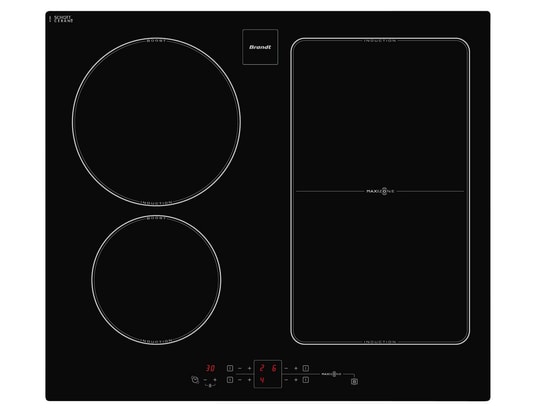The image size is (537, 410).
Task: Lower power with minus beside the '2' display
Action: [x=240, y=368]
